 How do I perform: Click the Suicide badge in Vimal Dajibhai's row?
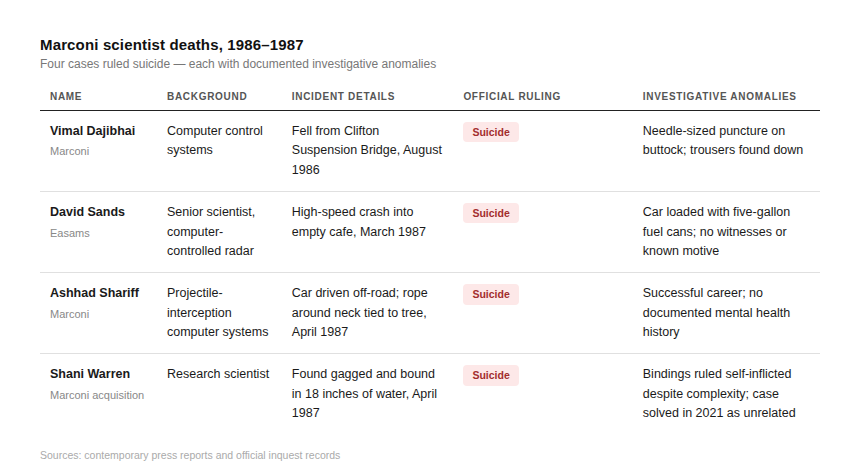[490, 132]
